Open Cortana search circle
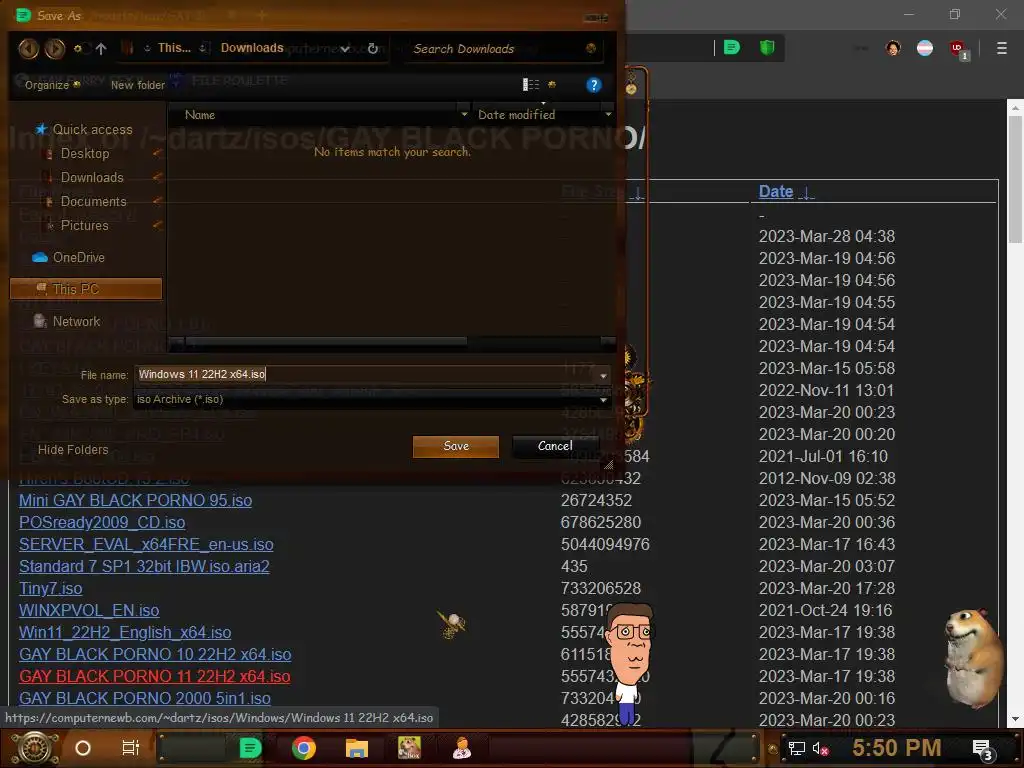 83,748
